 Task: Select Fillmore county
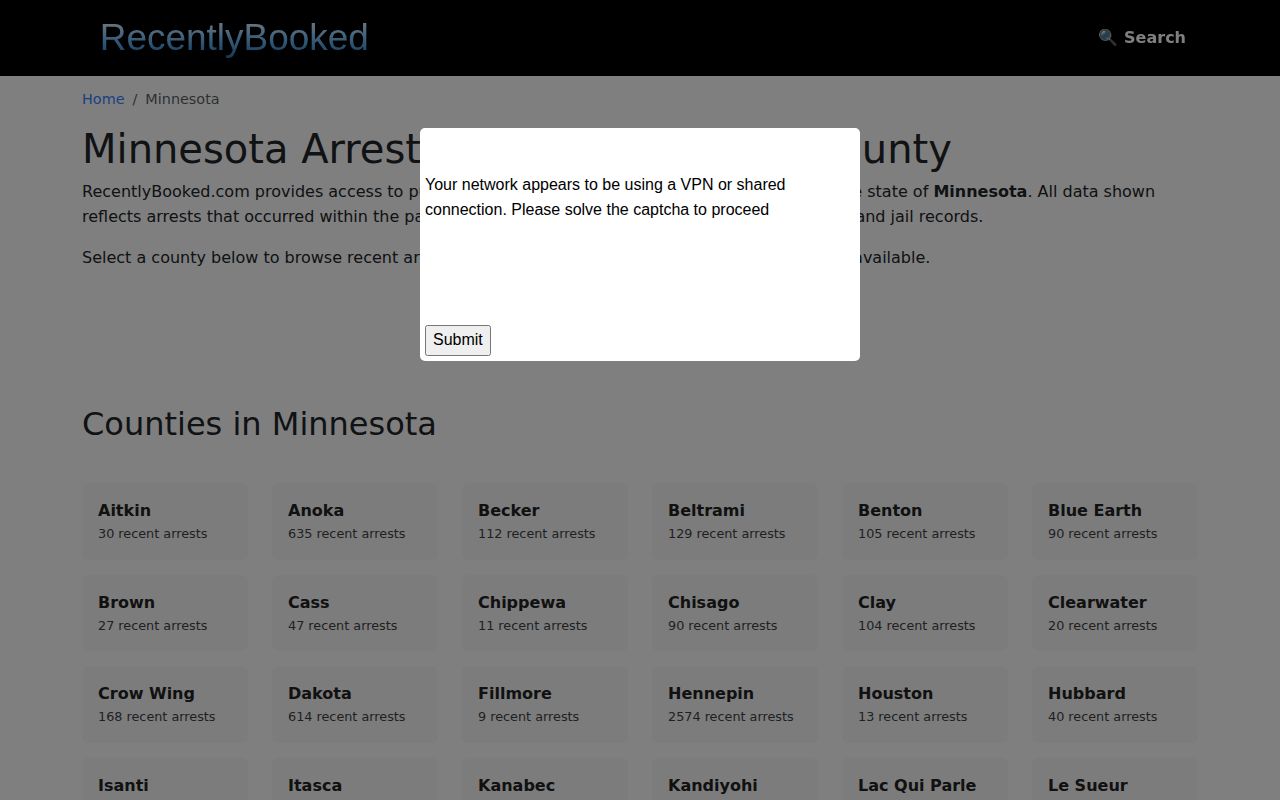pyautogui.click(x=545, y=704)
